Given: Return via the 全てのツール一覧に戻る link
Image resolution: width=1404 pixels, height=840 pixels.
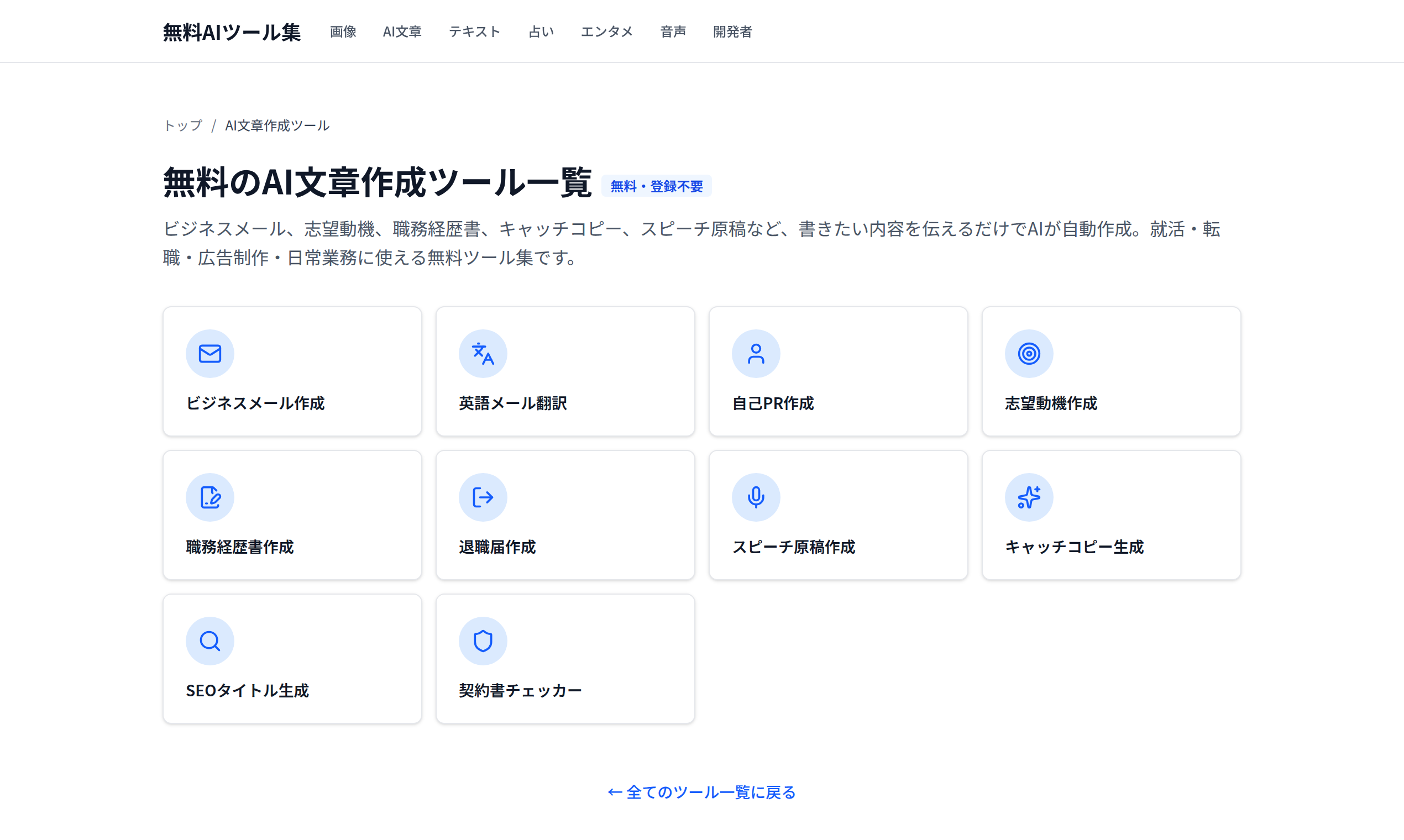Looking at the screenshot, I should pyautogui.click(x=701, y=792).
